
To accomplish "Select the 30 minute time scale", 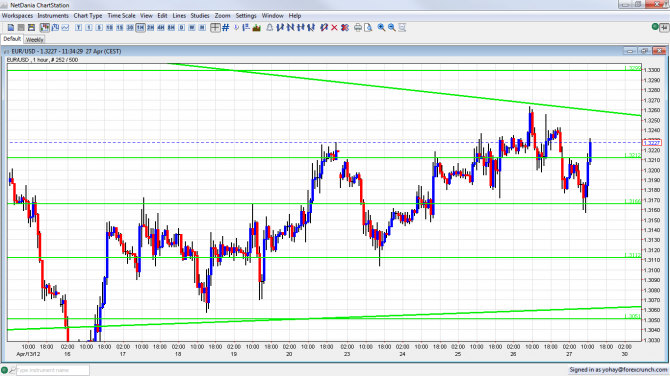I will click(130, 28).
